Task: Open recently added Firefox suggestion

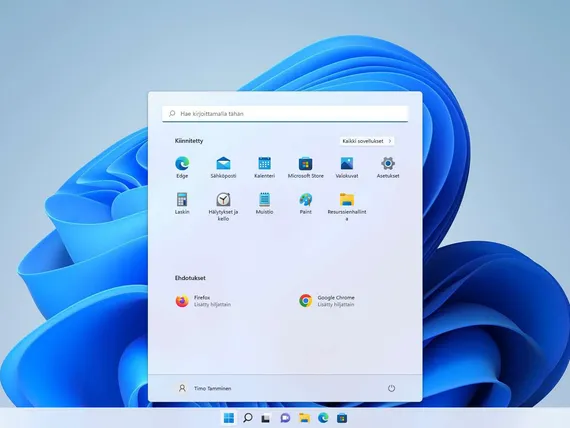Action: [204, 301]
